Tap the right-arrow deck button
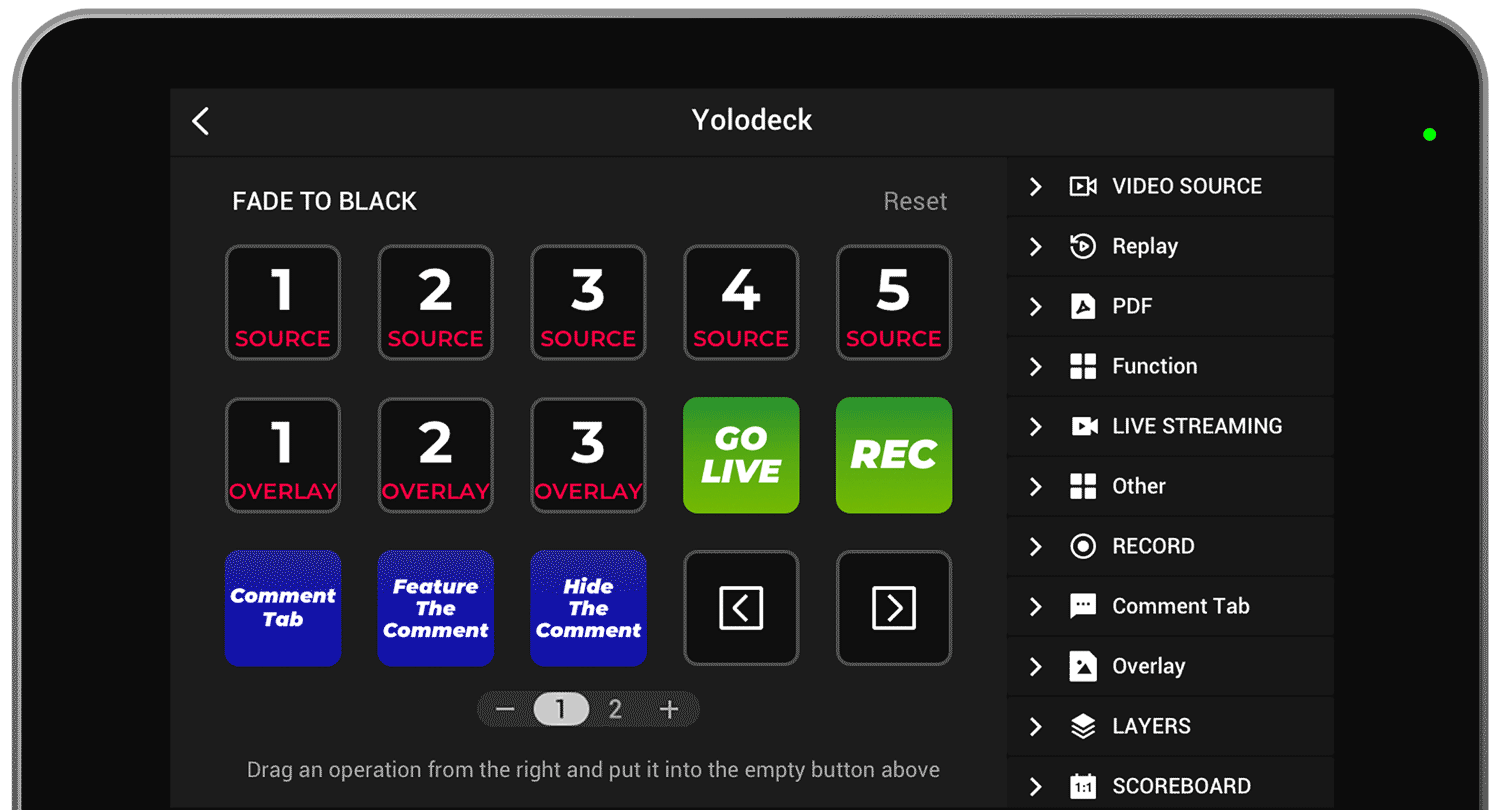Viewport: 1500px width, 810px height. 894,608
